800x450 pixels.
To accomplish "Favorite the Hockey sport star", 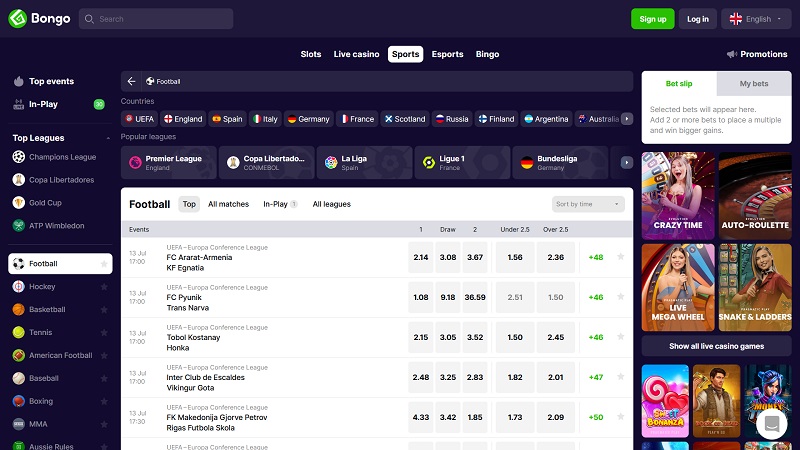I will (x=104, y=287).
